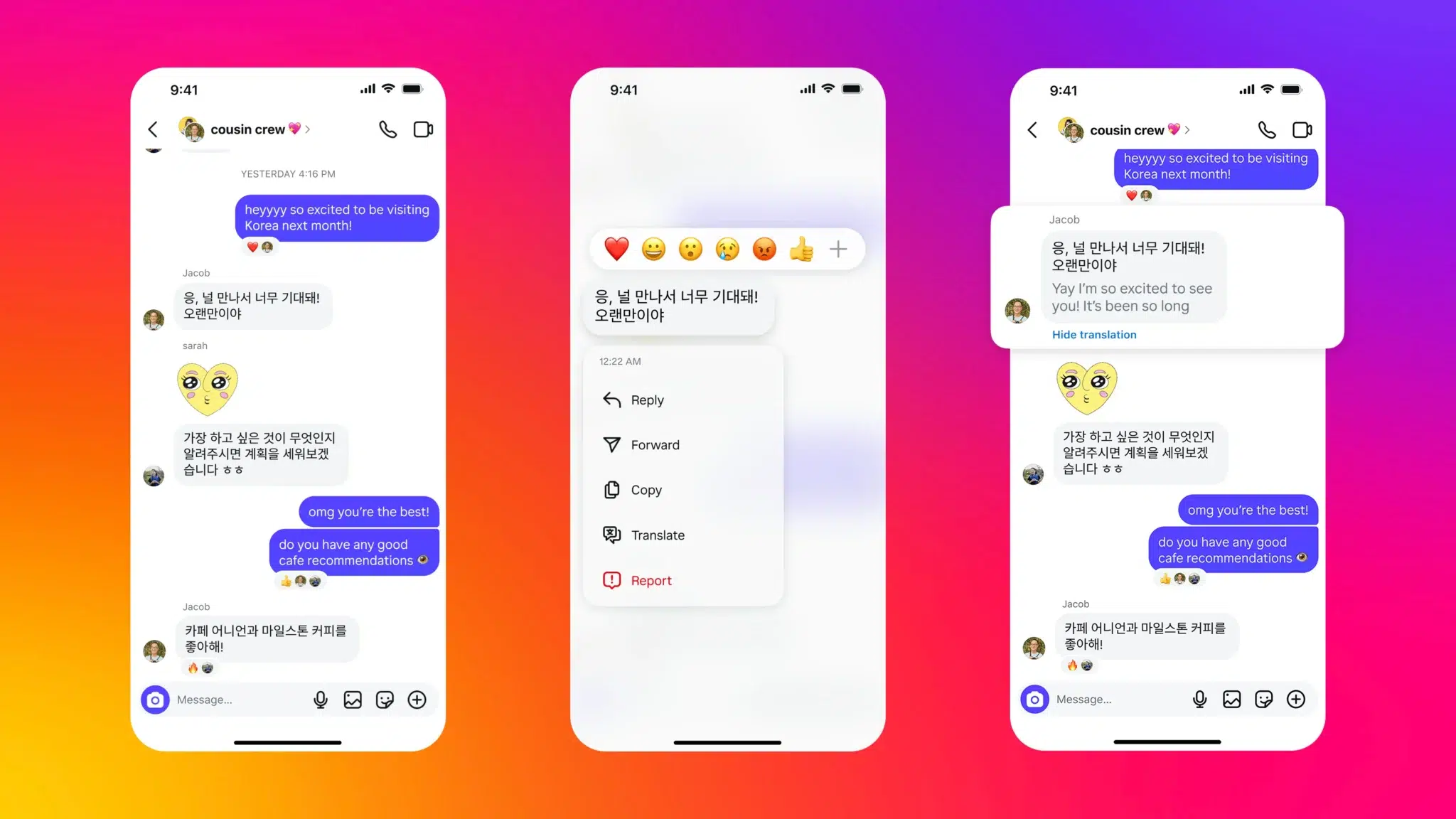
Task: Tap the image/photo attachment icon
Action: 352,699
